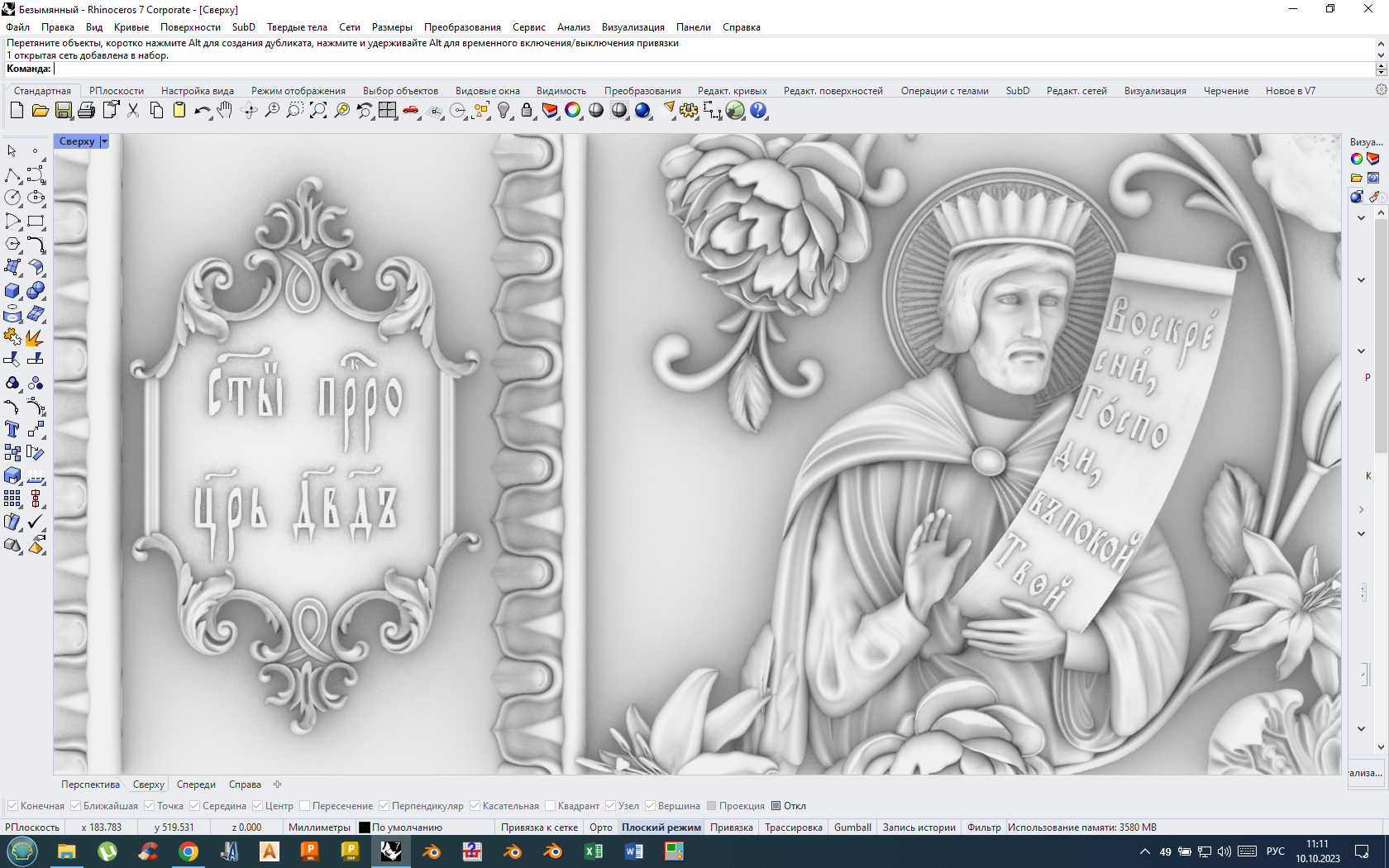Open the Файл menu
Viewport: 1389px width, 868px height.
17,27
